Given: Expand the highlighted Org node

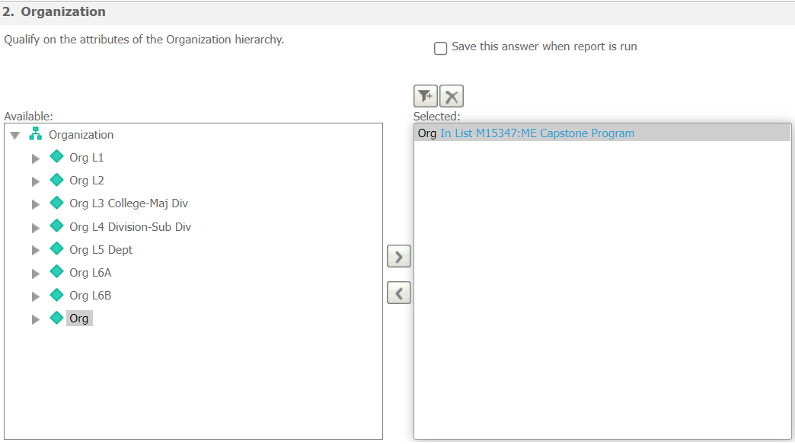Looking at the screenshot, I should click(x=35, y=319).
